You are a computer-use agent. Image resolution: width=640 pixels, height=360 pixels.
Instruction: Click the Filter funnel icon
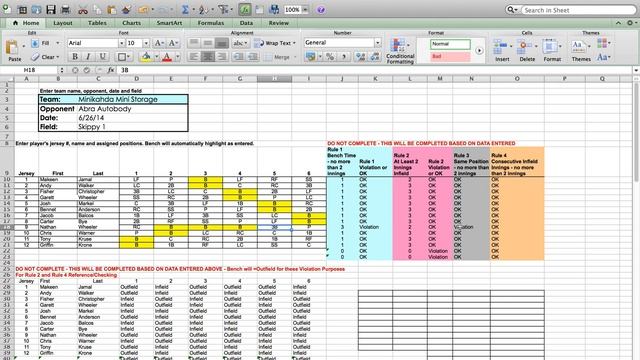coord(223,9)
